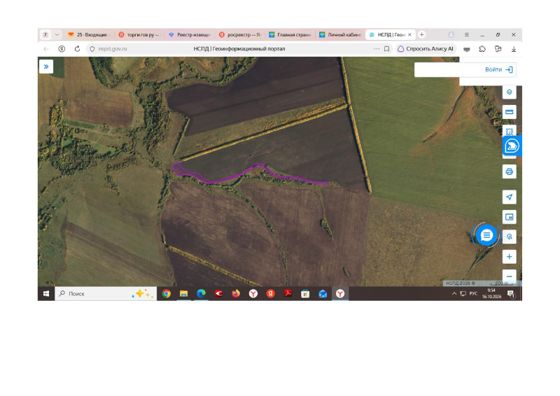Open the browser hamburger menu
The height and width of the screenshot is (396, 560).
point(466,35)
